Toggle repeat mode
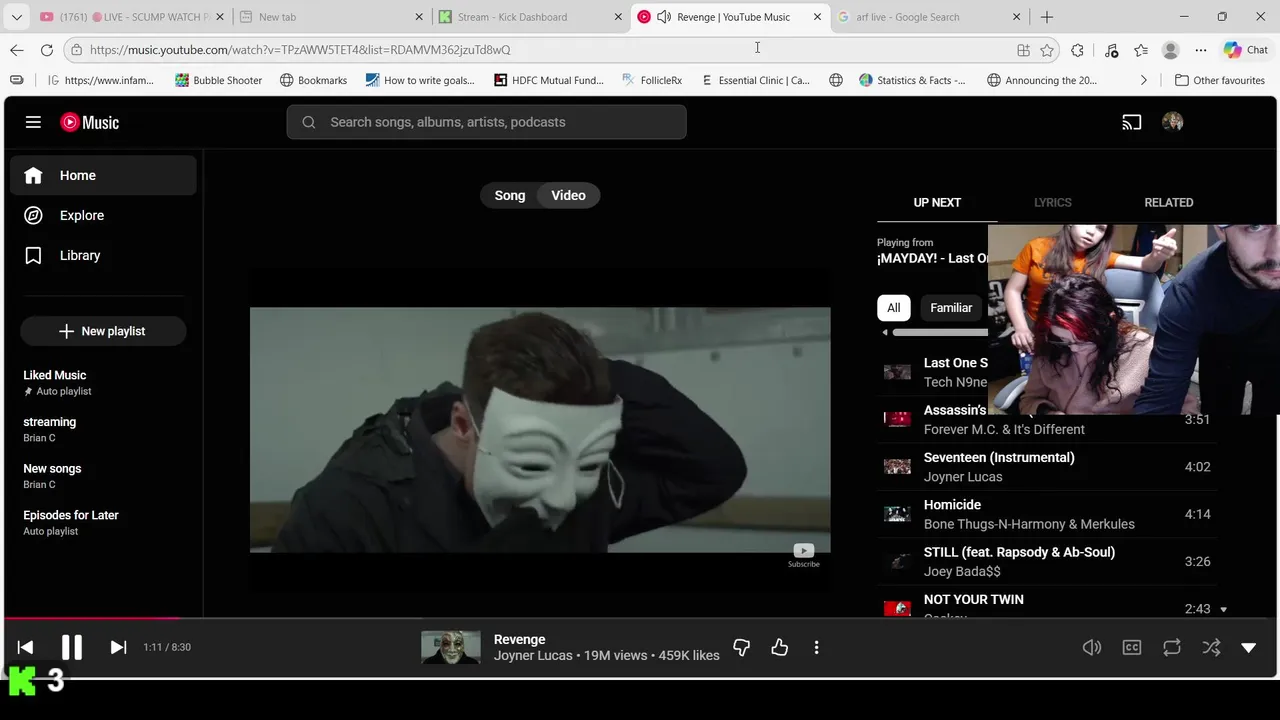 [1172, 648]
